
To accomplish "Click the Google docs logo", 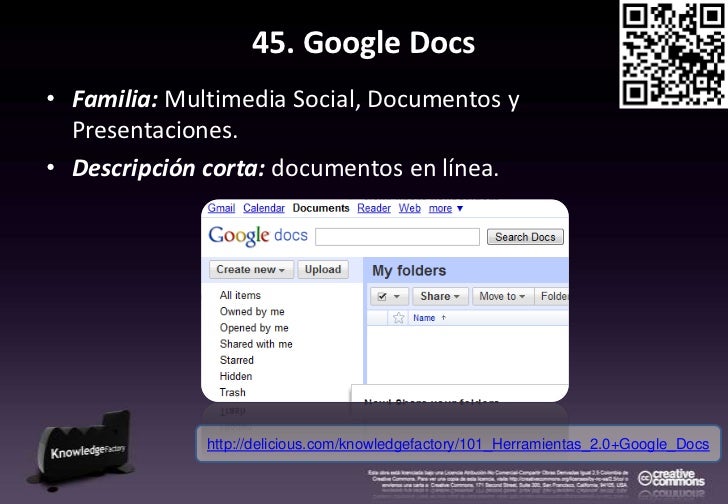I will 258,236.
